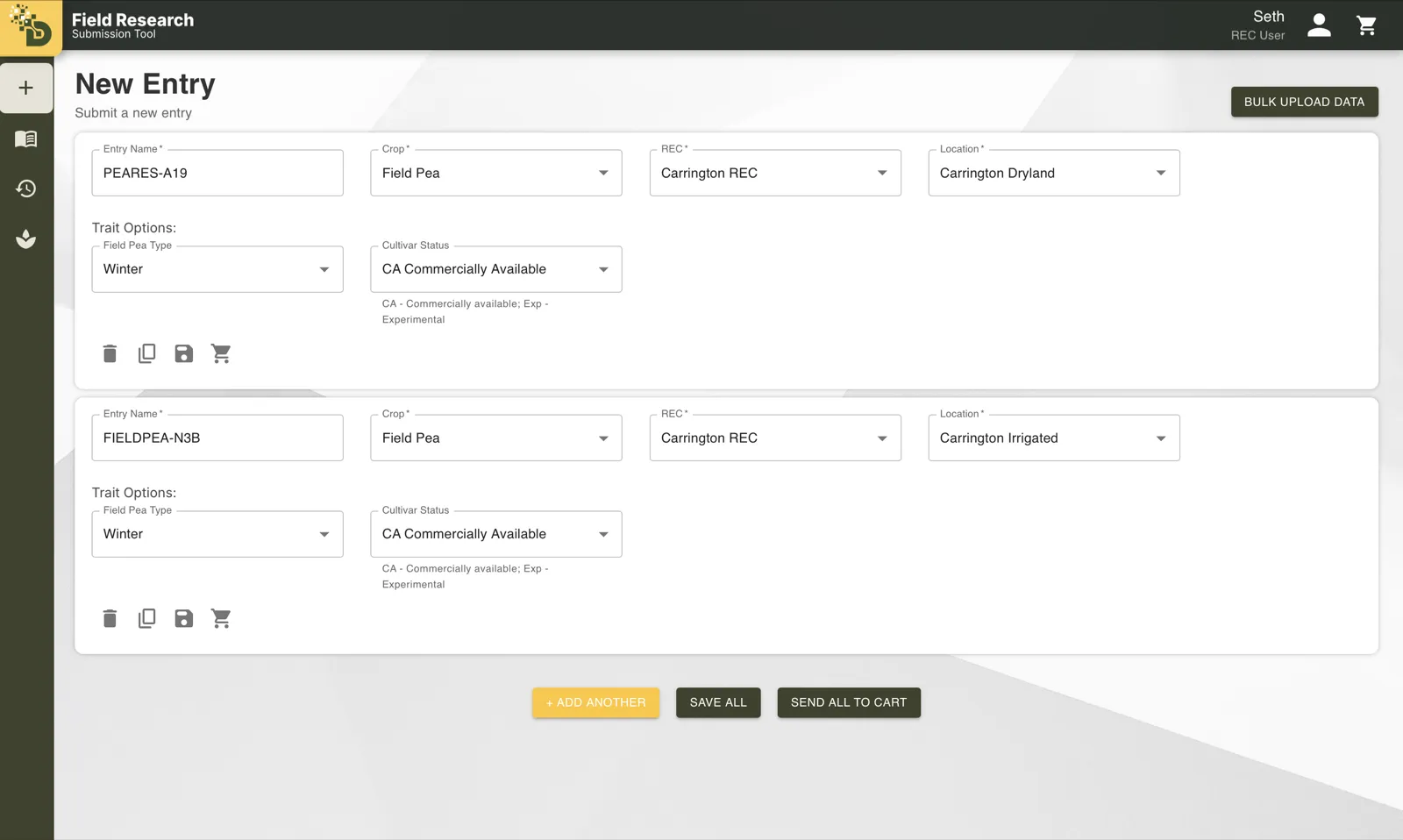This screenshot has height=840, width=1403.
Task: Delete the PEARES-A19 entry
Action: pyautogui.click(x=110, y=353)
